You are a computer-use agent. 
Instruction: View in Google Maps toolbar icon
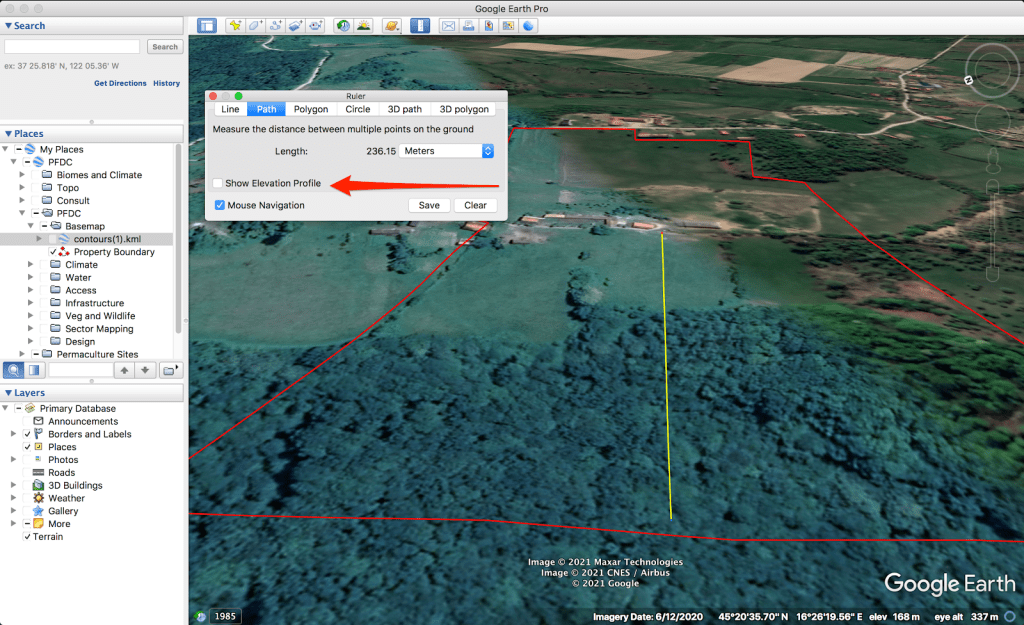click(508, 26)
